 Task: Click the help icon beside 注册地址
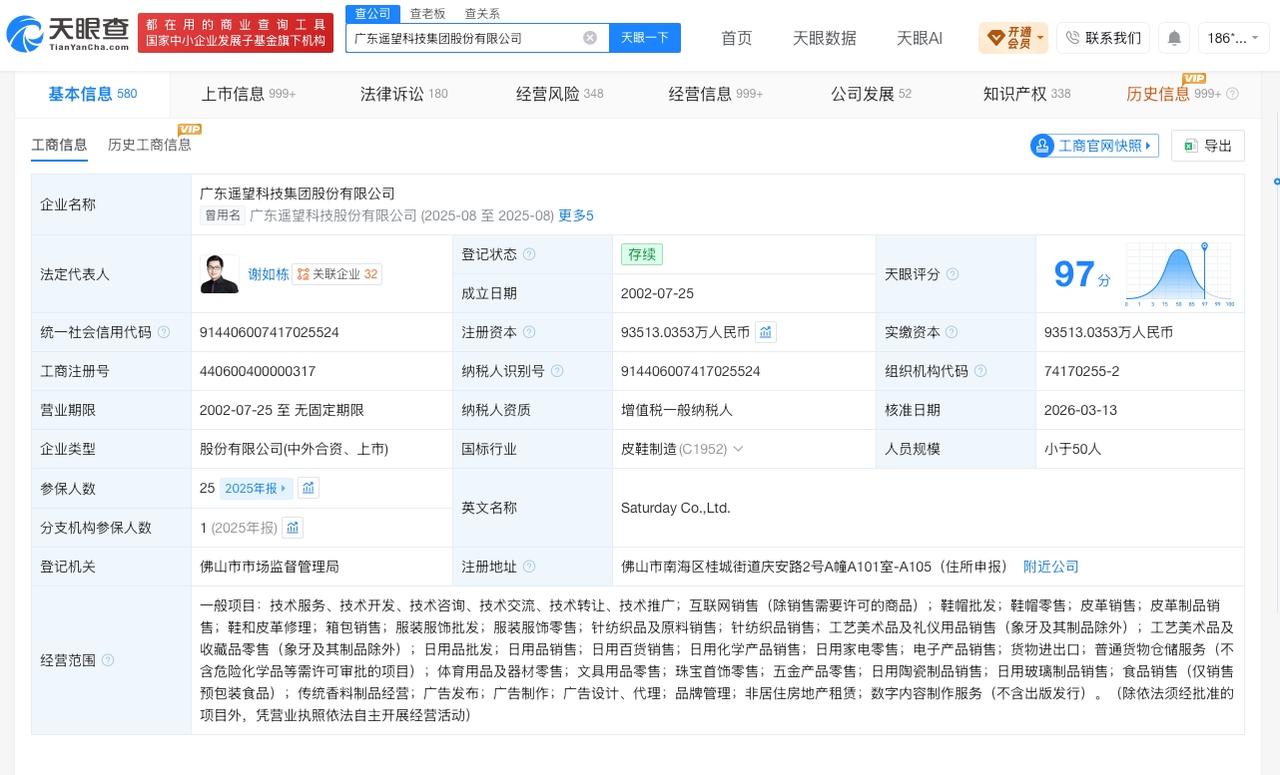click(529, 567)
